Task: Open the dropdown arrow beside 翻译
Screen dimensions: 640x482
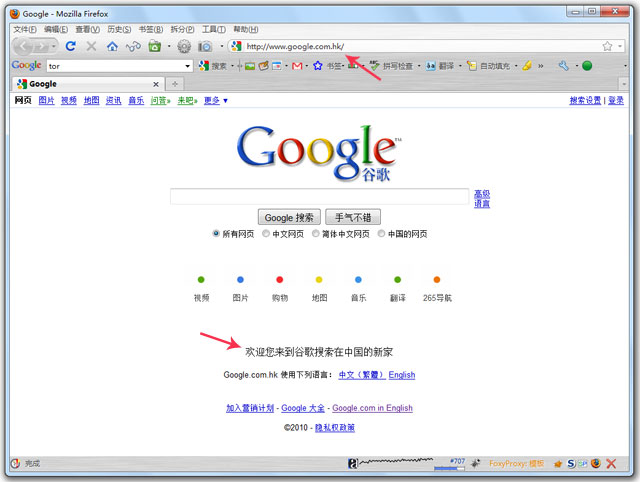Action: click(460, 66)
